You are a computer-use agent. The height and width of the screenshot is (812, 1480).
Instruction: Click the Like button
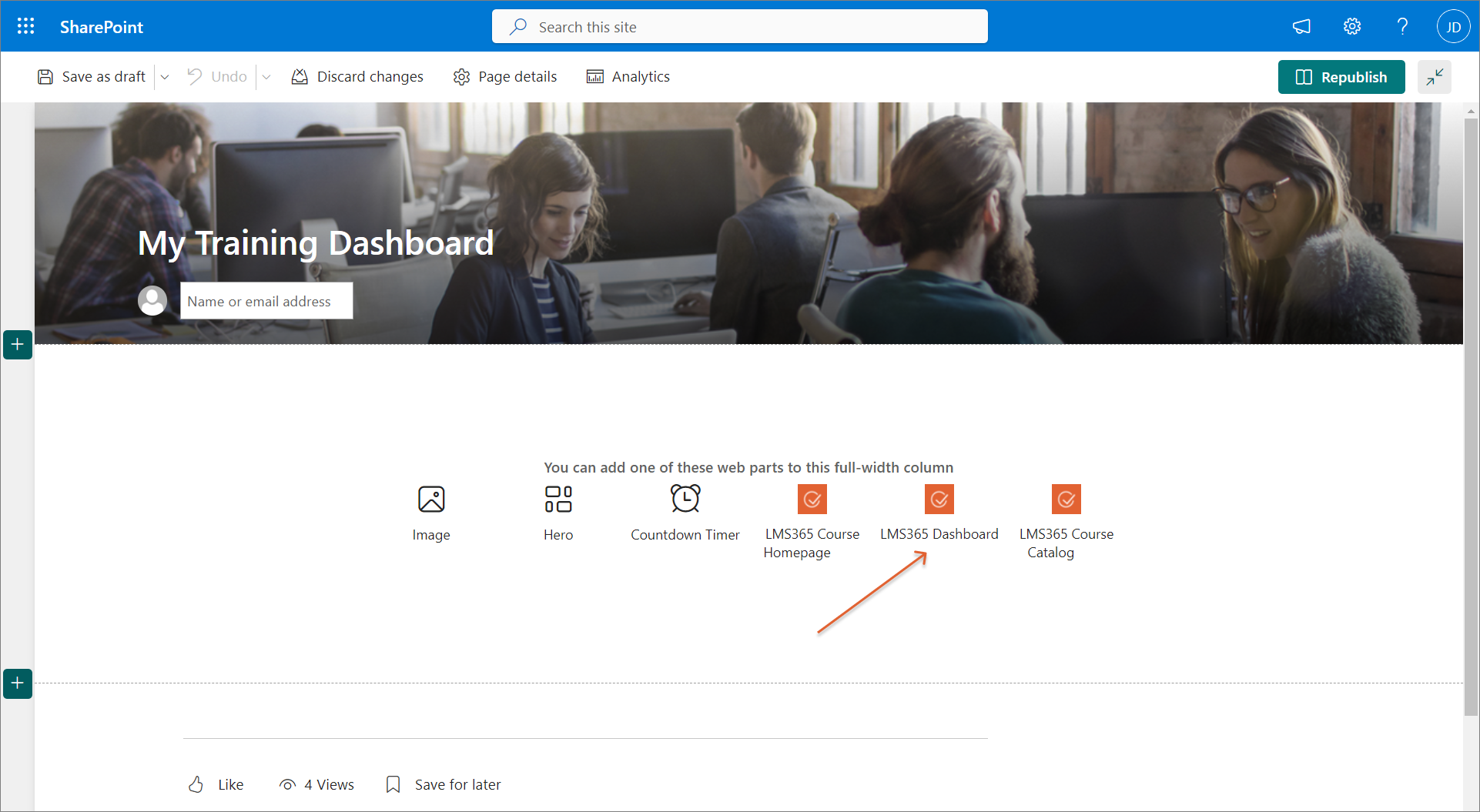[x=216, y=784]
